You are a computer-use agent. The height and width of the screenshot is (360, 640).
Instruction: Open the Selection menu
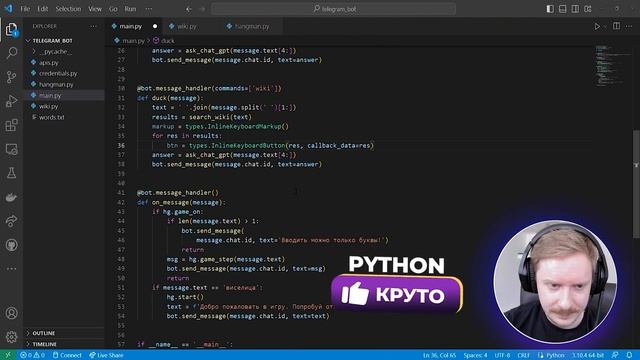click(68, 9)
